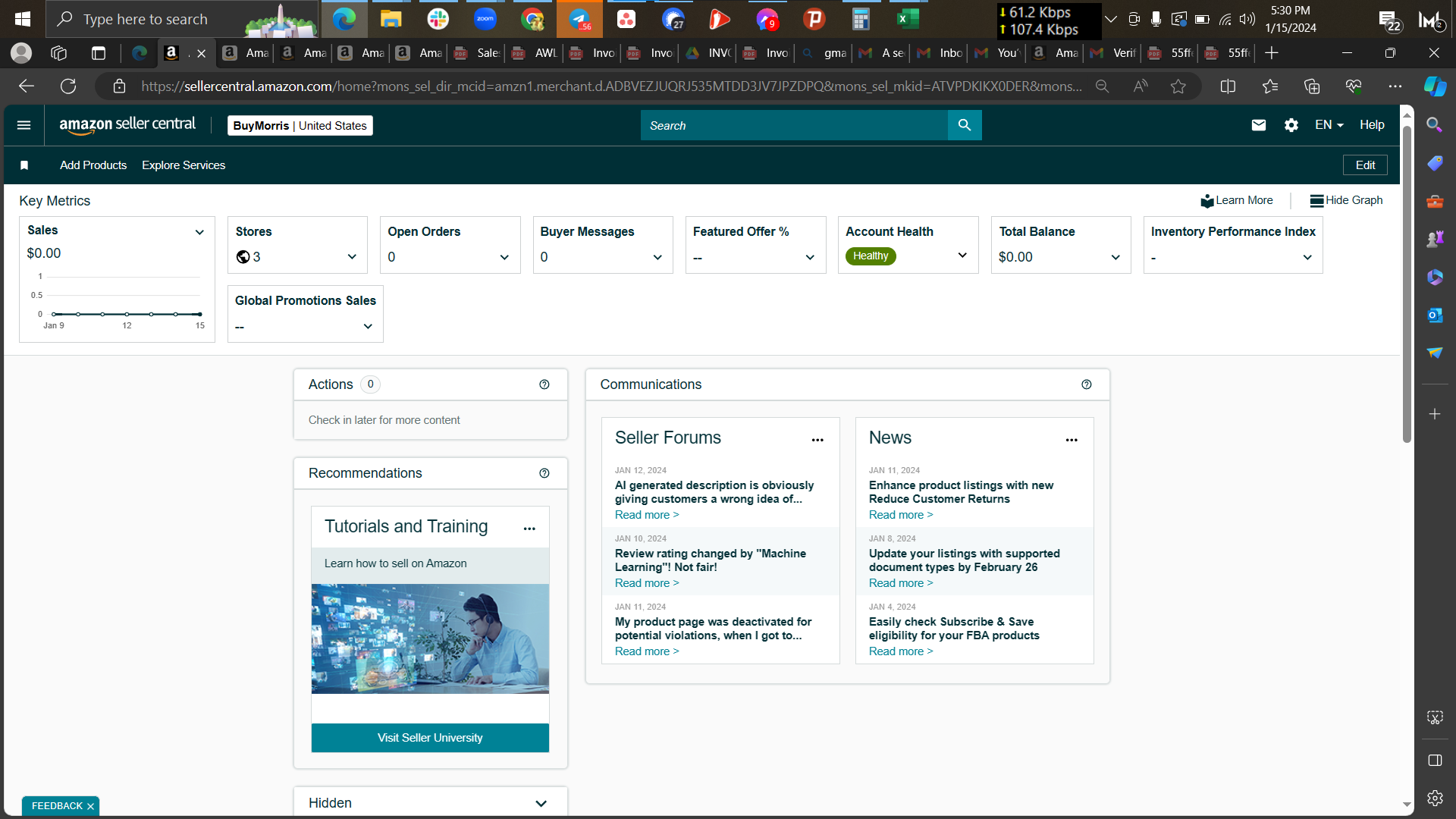The image size is (1456, 819).
Task: Click the page vertical scrollbar
Action: click(x=1407, y=284)
